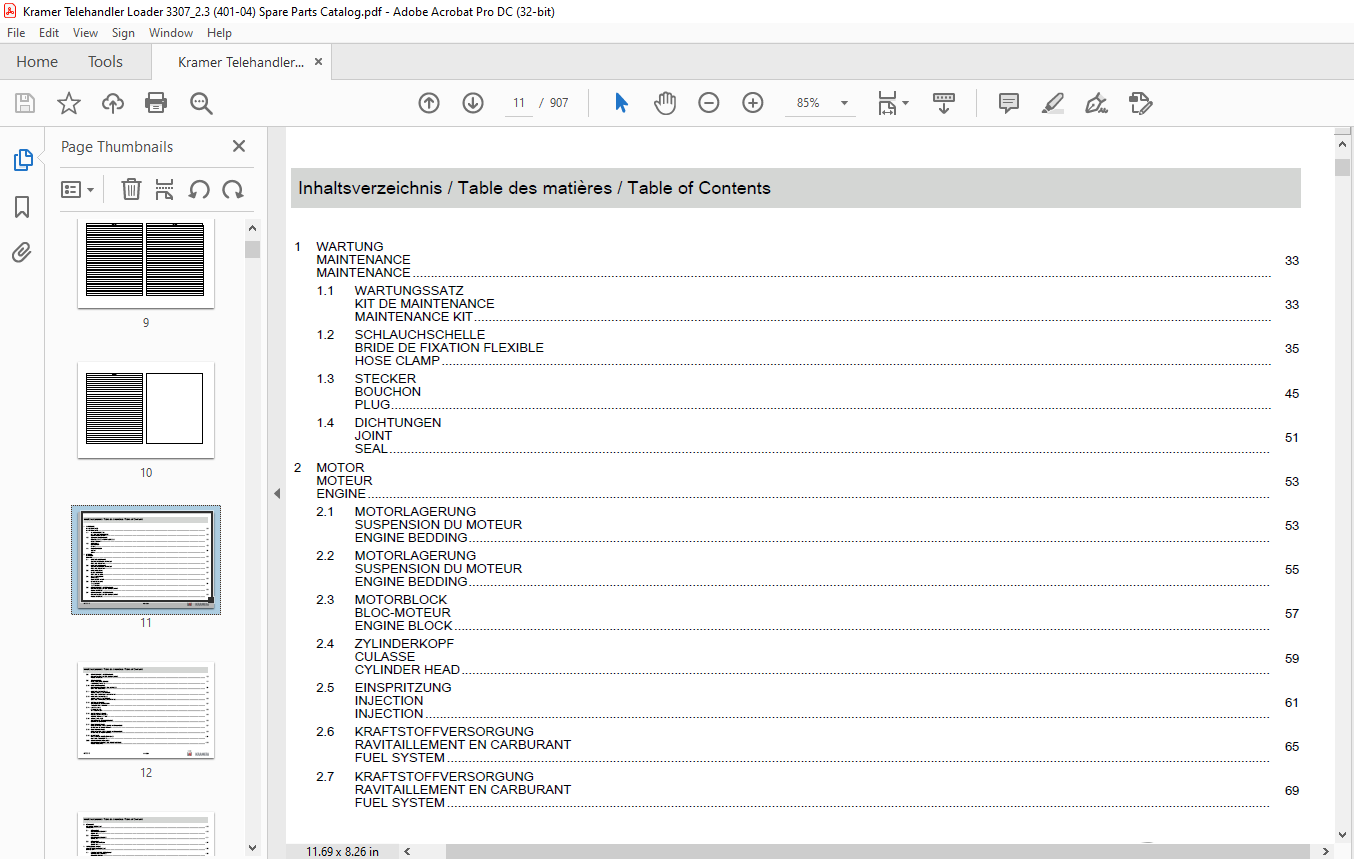Zoom out with the minus icon
The width and height of the screenshot is (1354, 859).
[709, 103]
